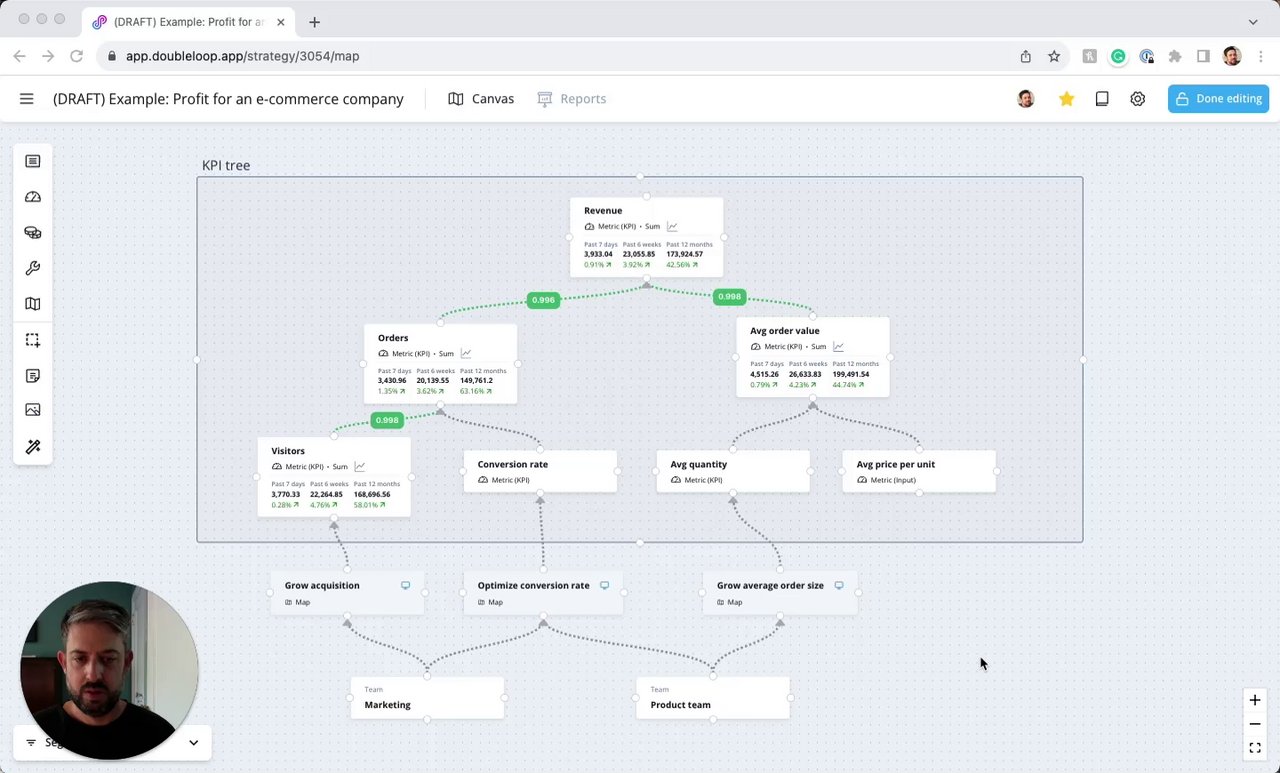Open the Chrome profile avatar
The width and height of the screenshot is (1280, 773).
(x=1232, y=56)
